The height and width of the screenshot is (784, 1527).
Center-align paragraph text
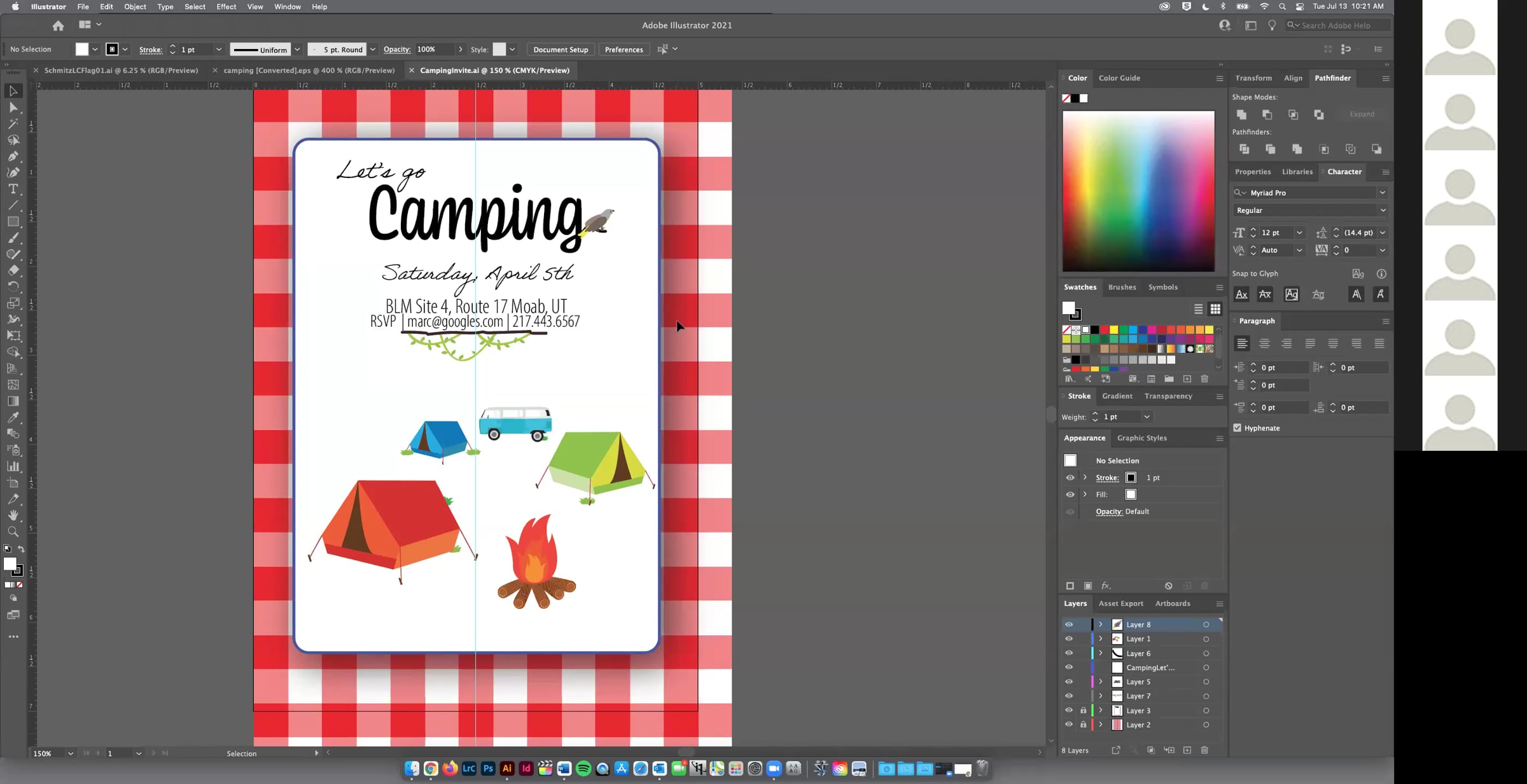point(1264,343)
